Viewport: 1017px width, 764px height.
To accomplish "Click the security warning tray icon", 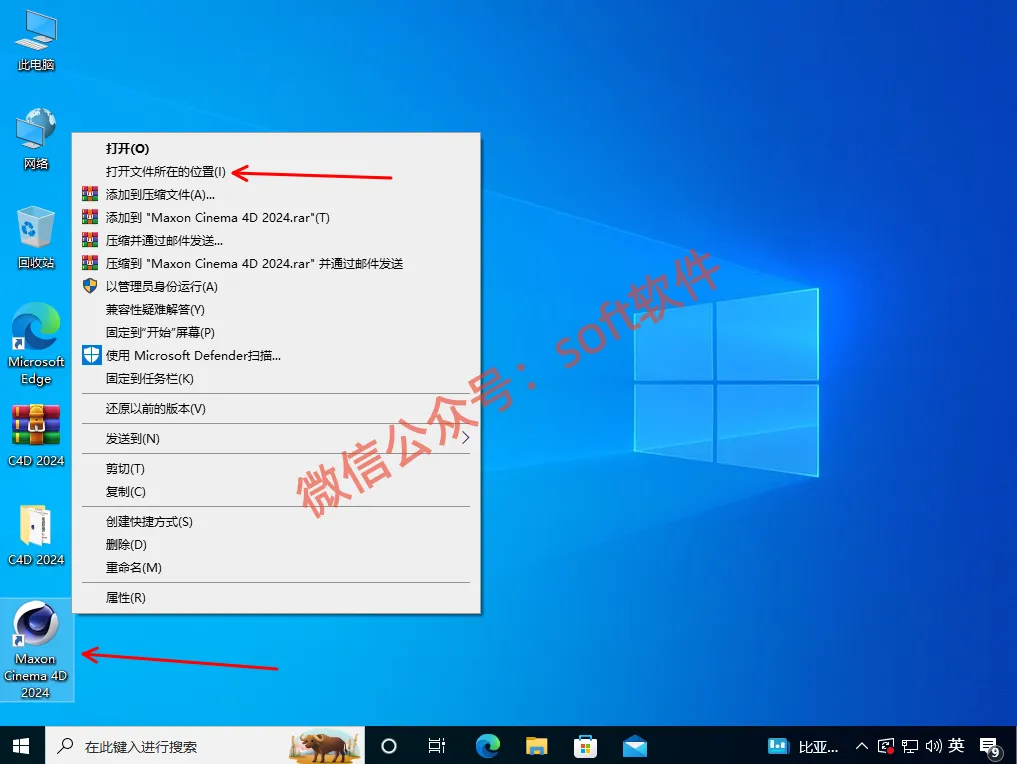I will pyautogui.click(x=885, y=746).
